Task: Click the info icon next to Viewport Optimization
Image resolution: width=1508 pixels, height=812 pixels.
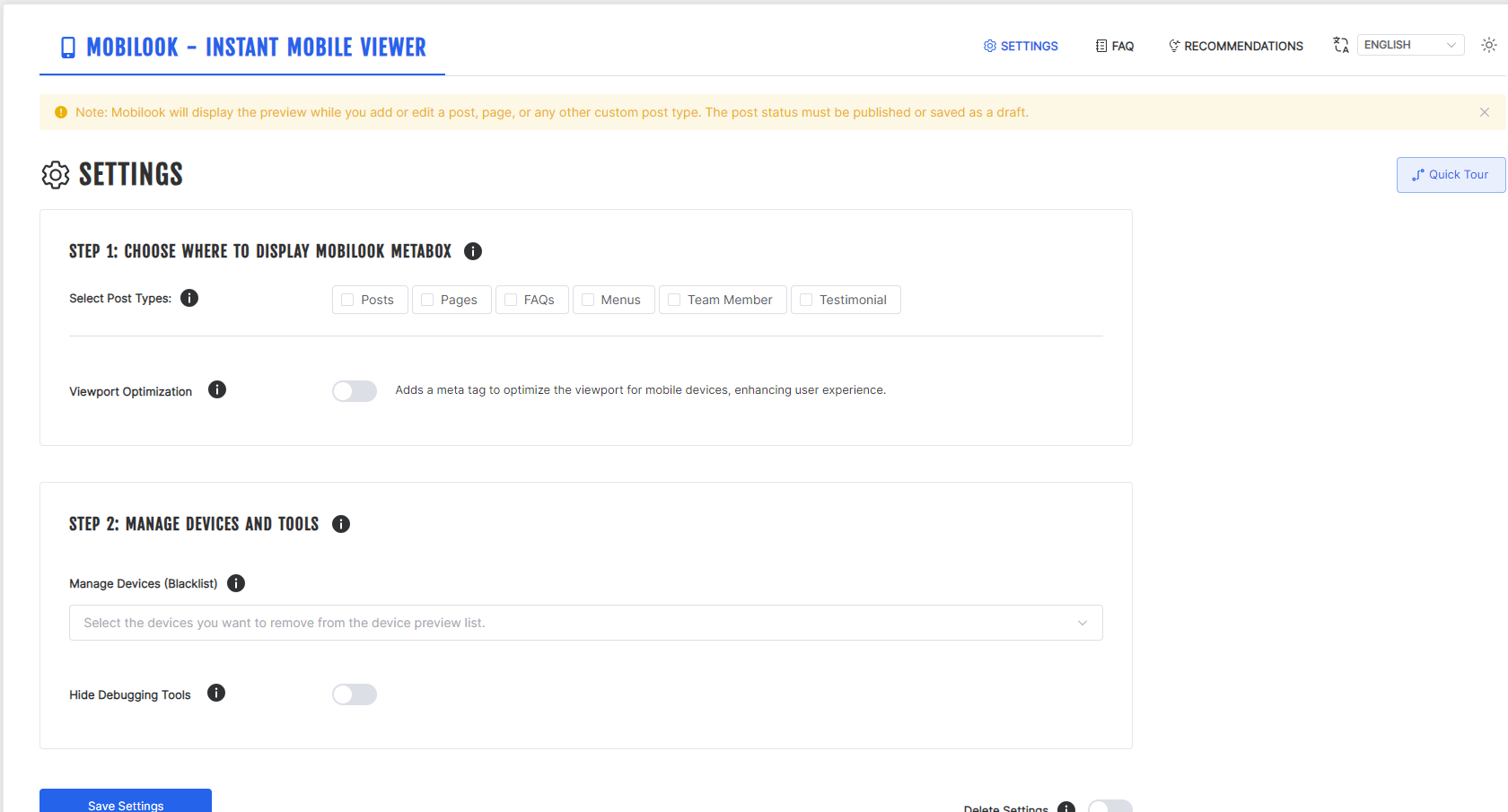Action: point(217,389)
